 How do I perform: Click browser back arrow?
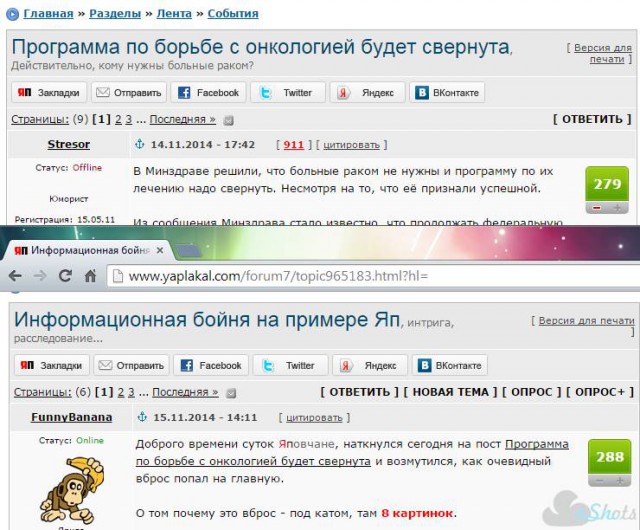click(x=16, y=276)
